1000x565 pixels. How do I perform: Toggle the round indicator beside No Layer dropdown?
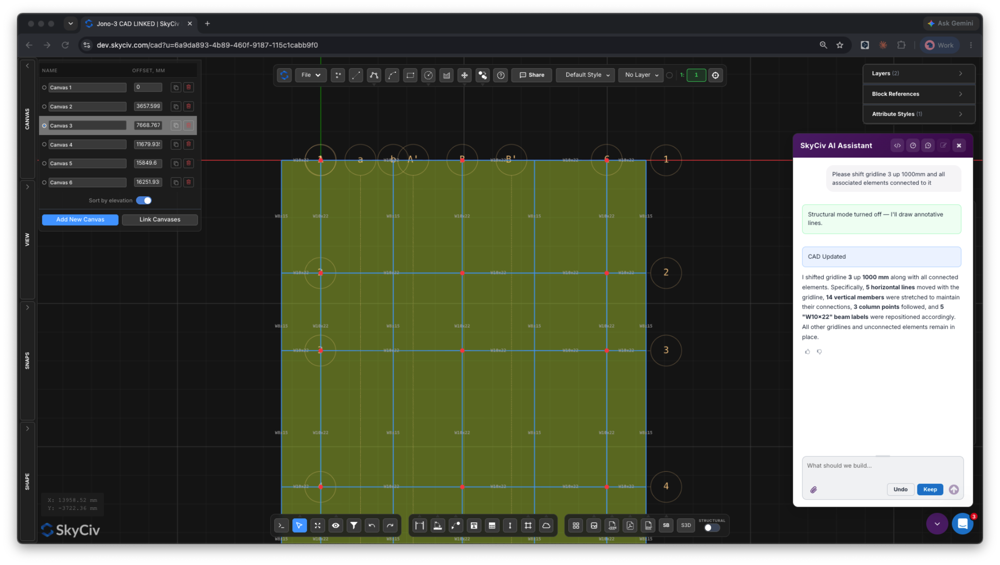[x=669, y=75]
